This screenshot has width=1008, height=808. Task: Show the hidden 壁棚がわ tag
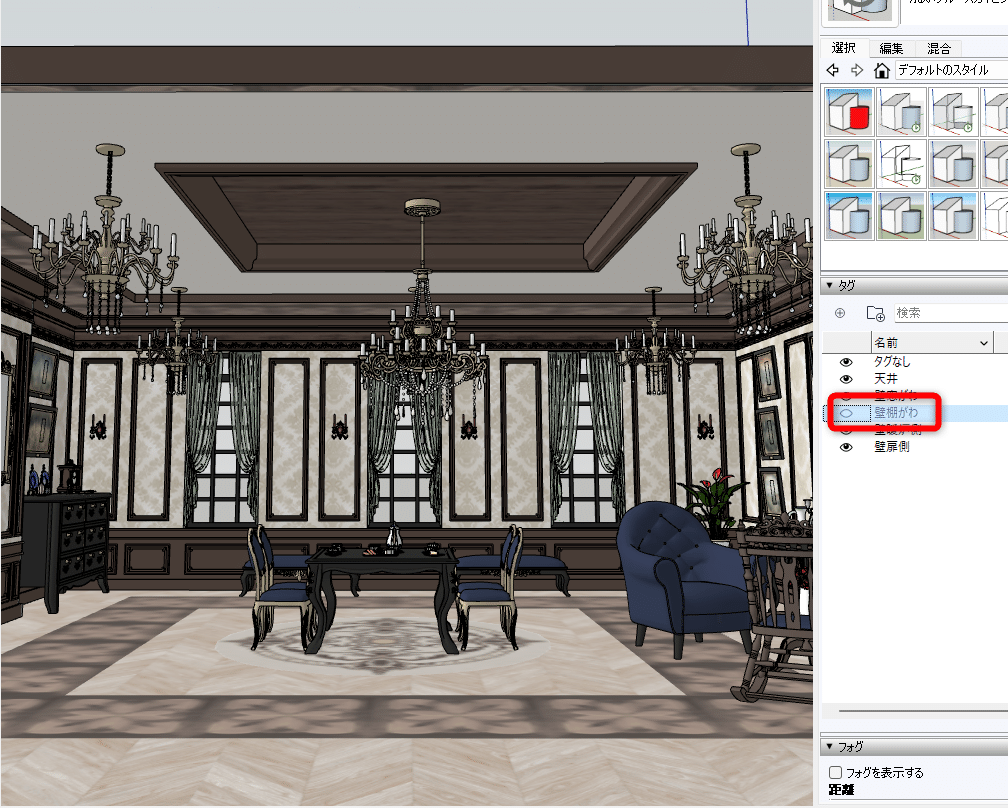846,413
